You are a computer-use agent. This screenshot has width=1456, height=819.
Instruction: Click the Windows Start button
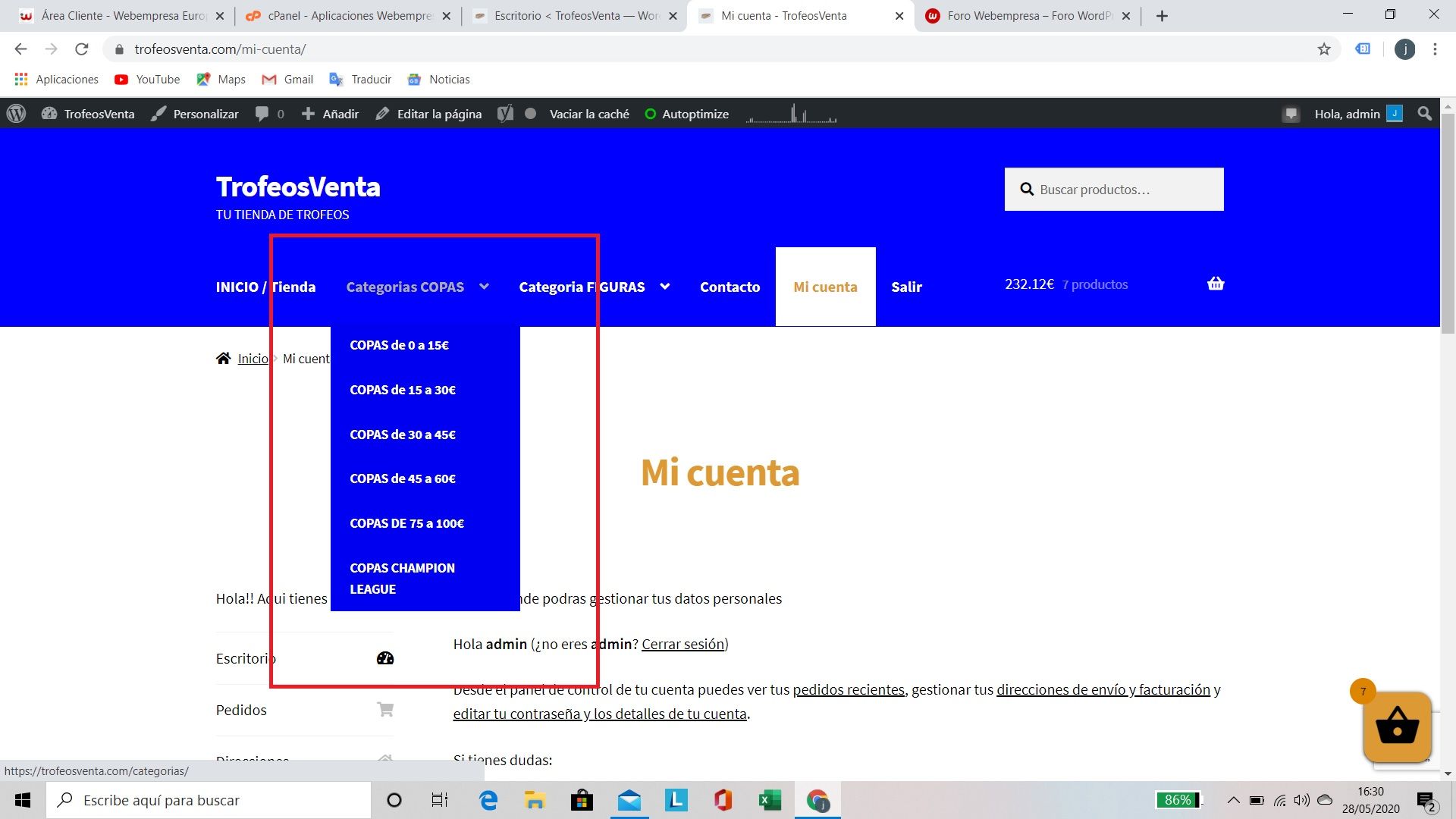[x=23, y=800]
